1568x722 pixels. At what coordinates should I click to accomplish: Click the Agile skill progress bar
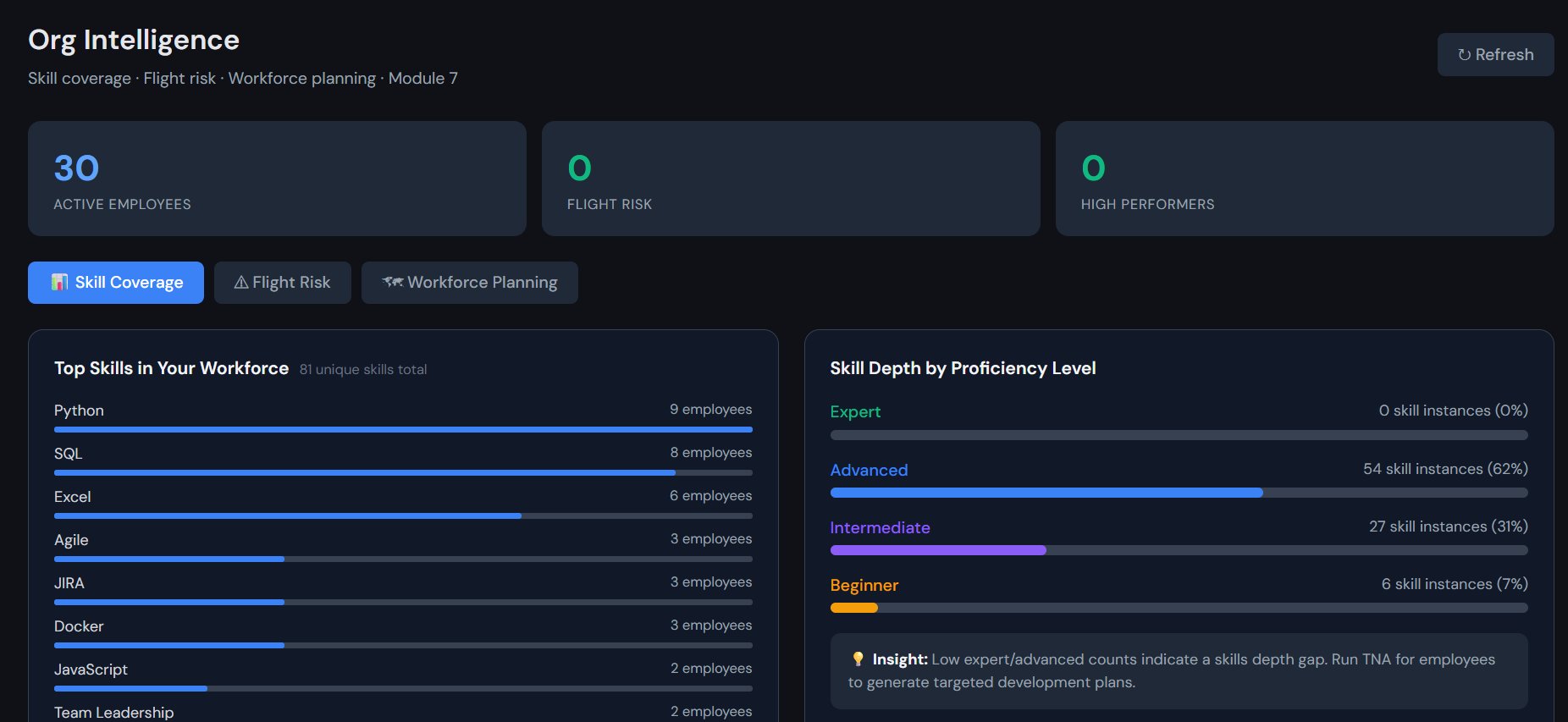(403, 559)
